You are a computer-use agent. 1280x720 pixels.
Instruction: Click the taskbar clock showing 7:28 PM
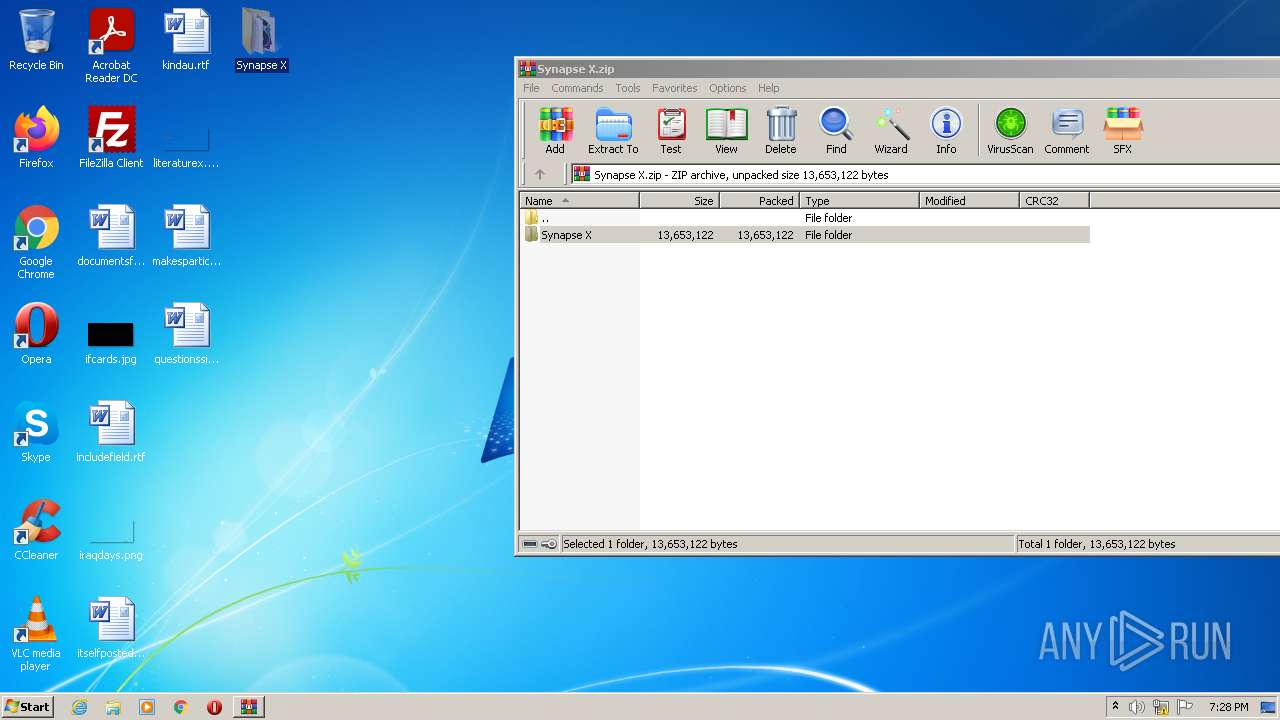coord(1228,707)
